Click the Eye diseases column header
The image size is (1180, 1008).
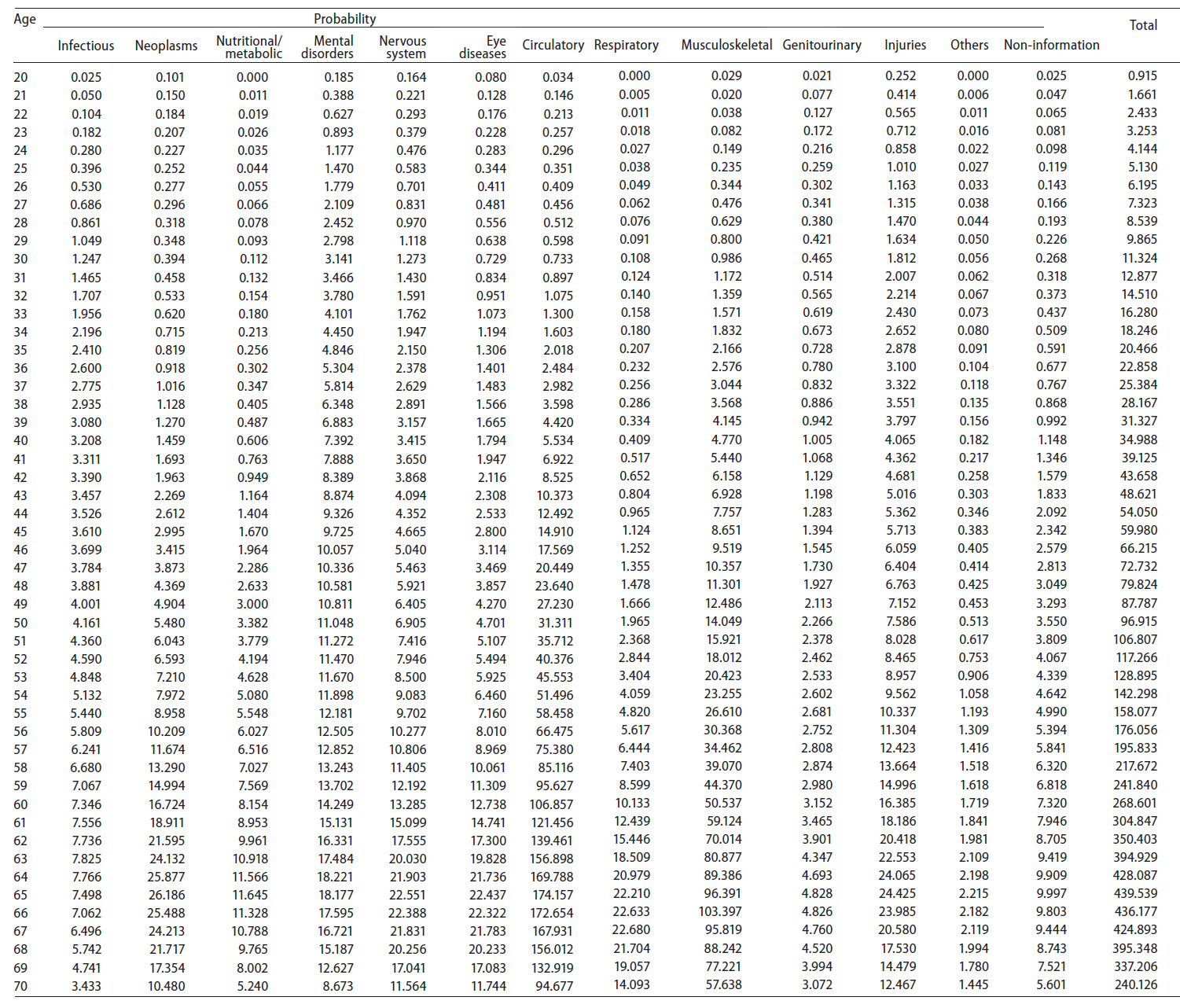[x=483, y=47]
